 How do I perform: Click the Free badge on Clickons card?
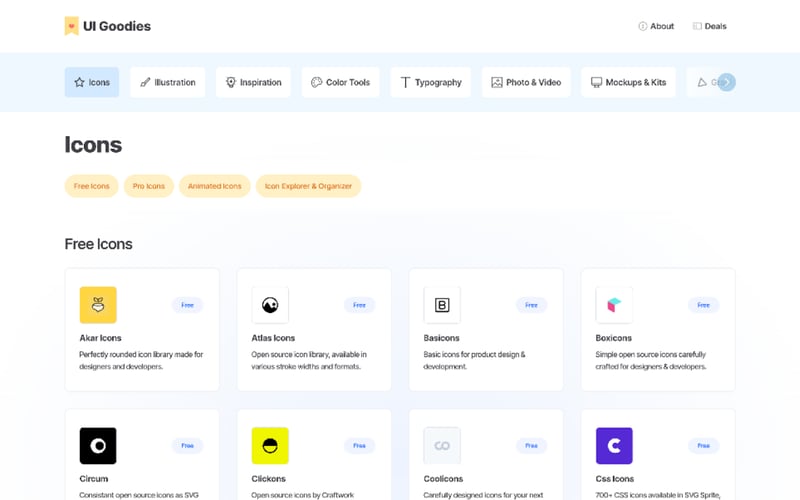(x=359, y=446)
